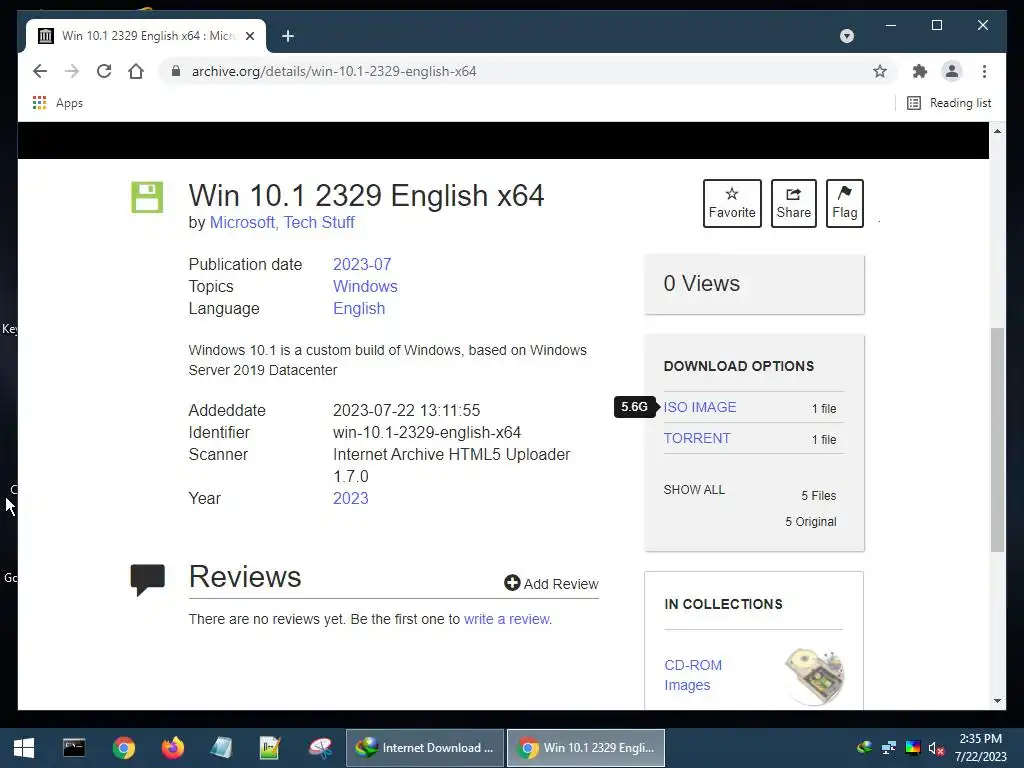Launch Firefox from the taskbar

pos(172,748)
